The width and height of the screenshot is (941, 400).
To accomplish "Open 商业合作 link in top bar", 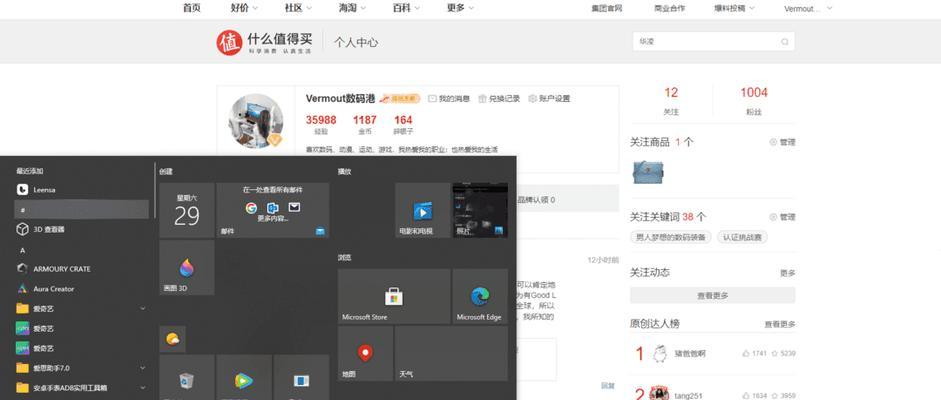I will [669, 8].
